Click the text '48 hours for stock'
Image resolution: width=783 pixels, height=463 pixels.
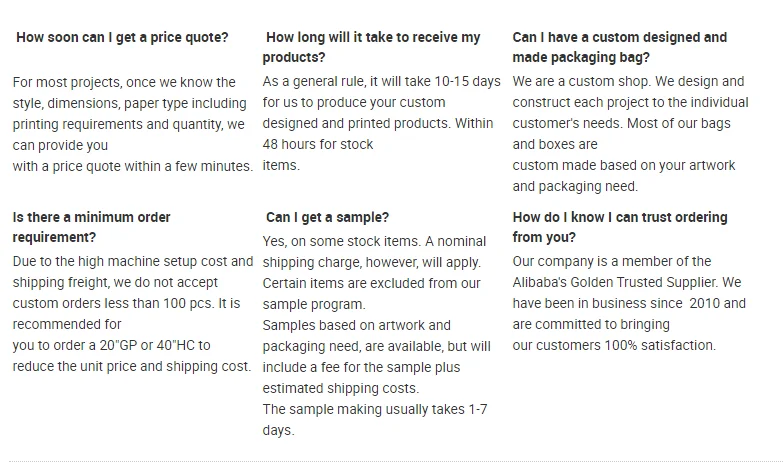tap(318, 144)
